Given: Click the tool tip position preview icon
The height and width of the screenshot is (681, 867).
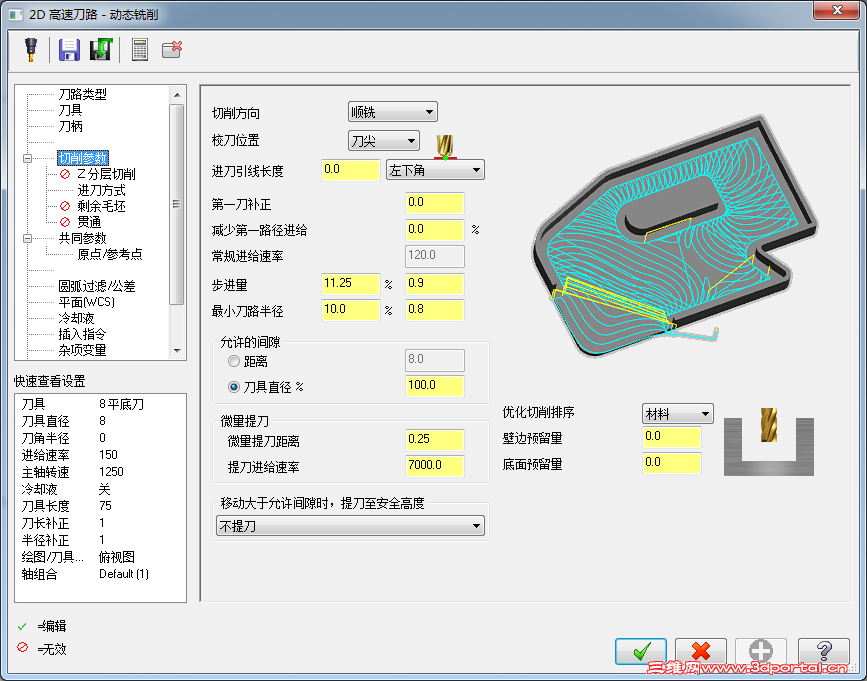Looking at the screenshot, I should [x=445, y=146].
